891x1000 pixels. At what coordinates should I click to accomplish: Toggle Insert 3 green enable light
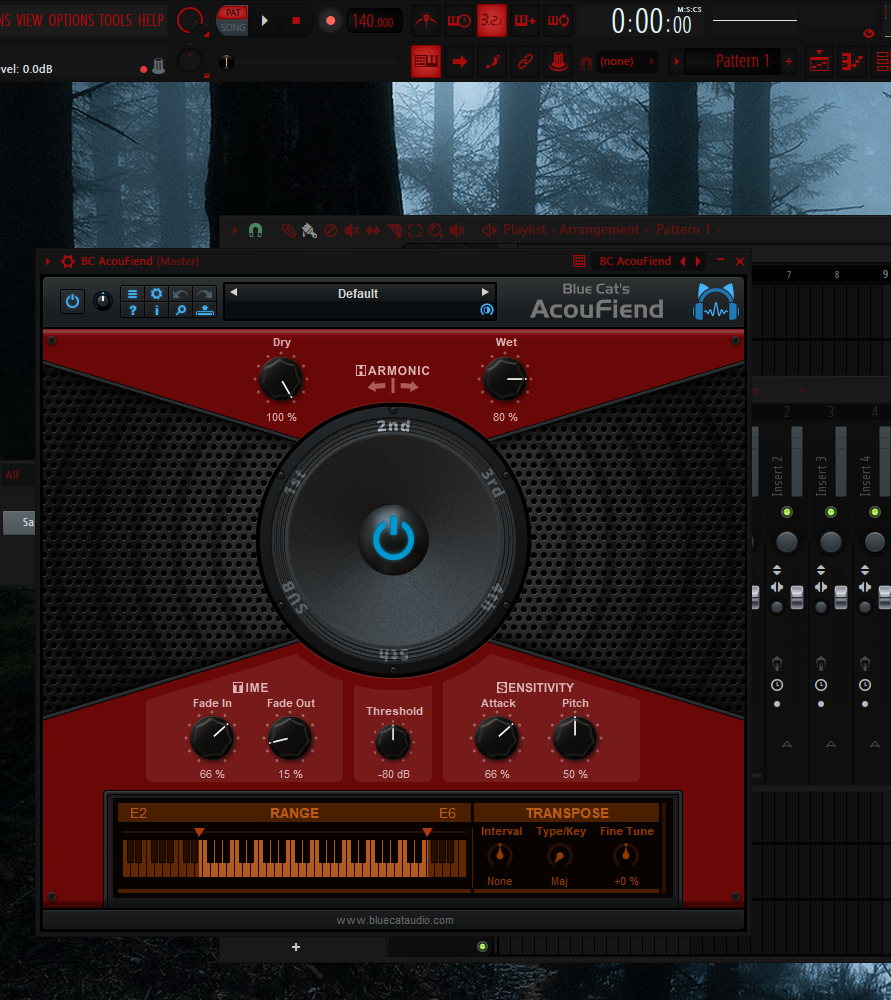(x=830, y=512)
